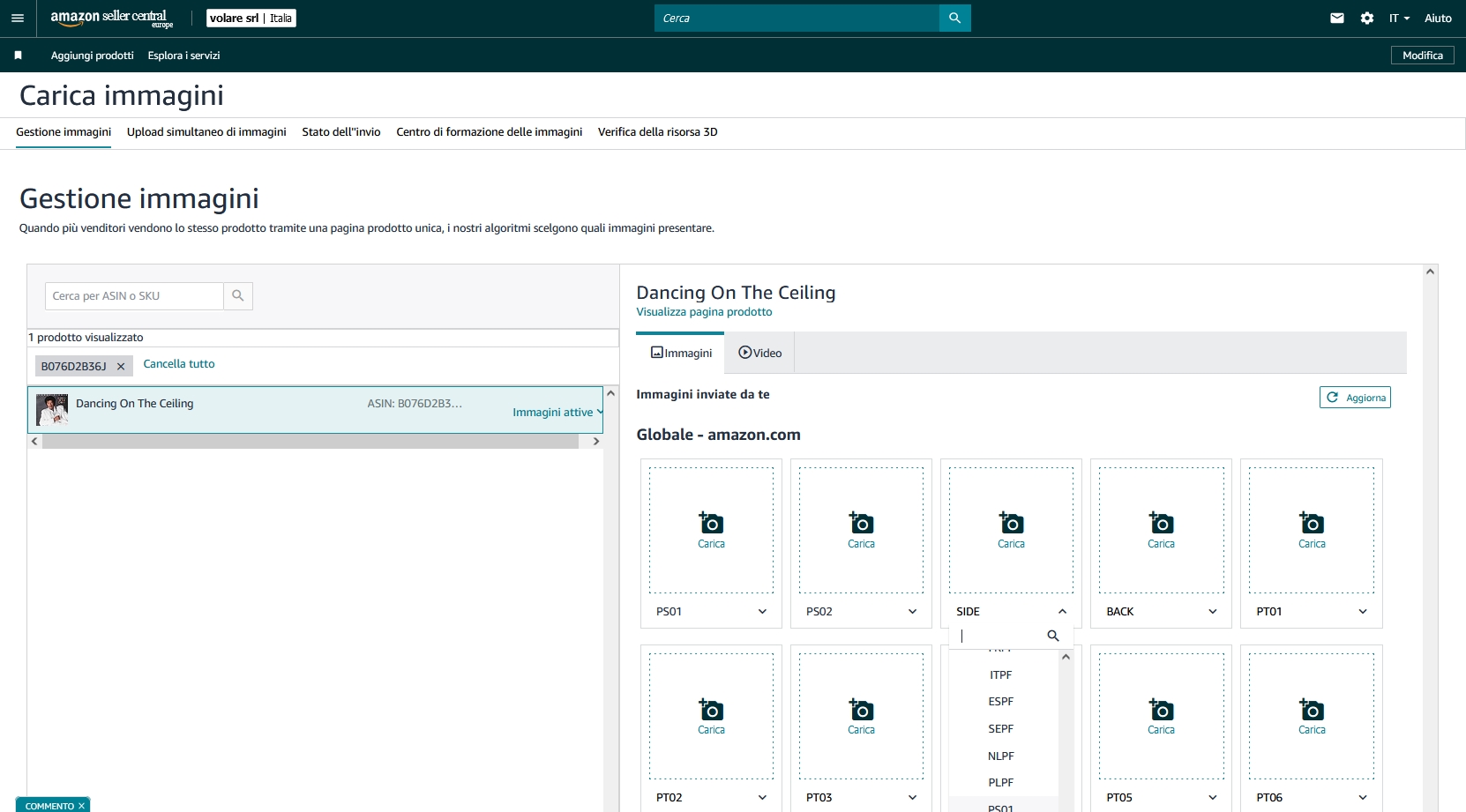Collapse the SIDE image type dropdown

(1062, 612)
